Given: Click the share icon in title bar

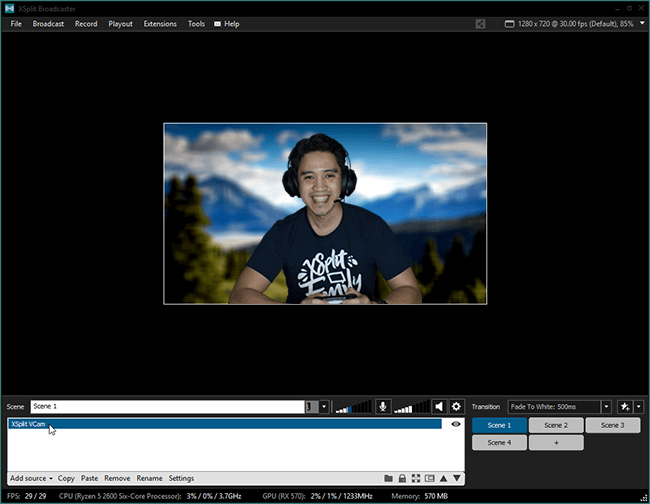Looking at the screenshot, I should click(x=480, y=24).
